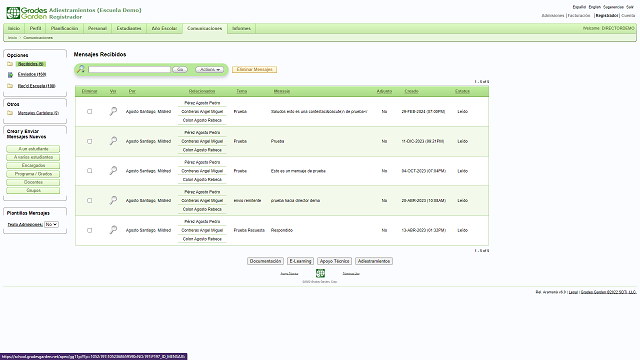Check the 11-DIC-2023 message delete checkbox
The width and height of the screenshot is (640, 360).
(x=89, y=141)
